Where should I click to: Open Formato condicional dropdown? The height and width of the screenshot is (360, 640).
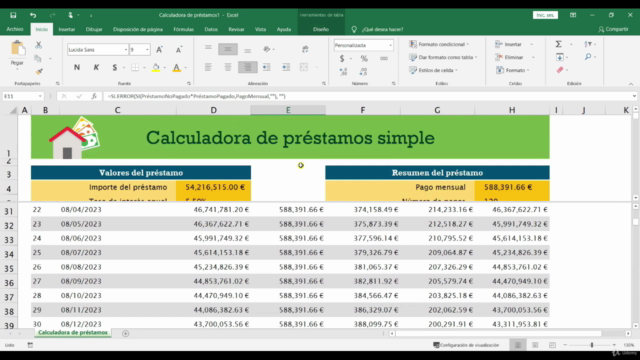point(439,44)
